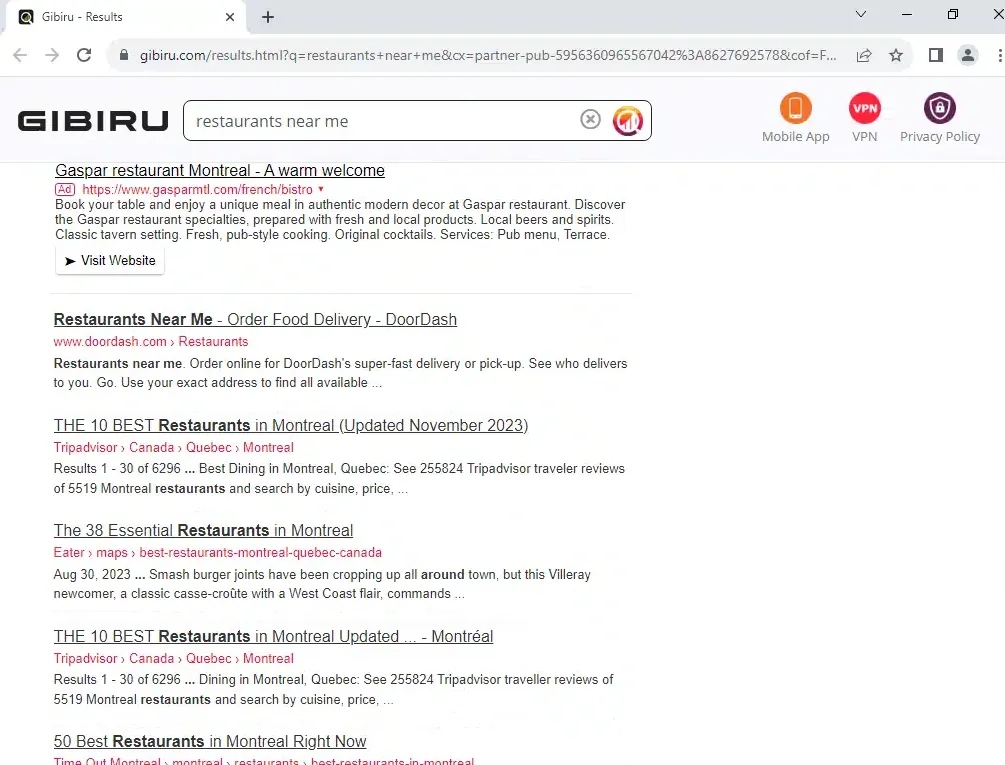
Task: Open Restaurants Near Me DoorDash result
Action: pos(255,319)
